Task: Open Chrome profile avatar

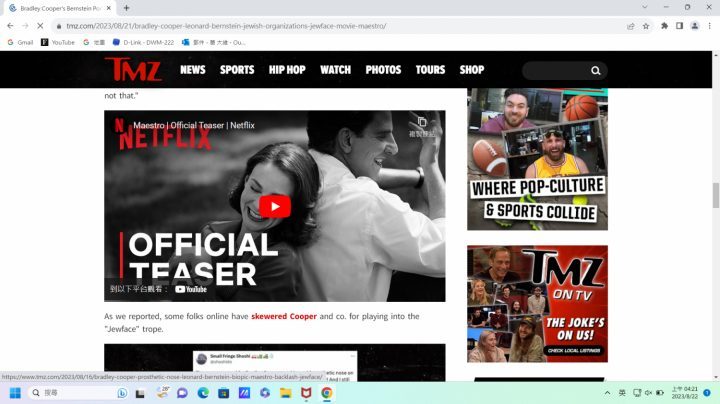Action: pyautogui.click(x=695, y=26)
